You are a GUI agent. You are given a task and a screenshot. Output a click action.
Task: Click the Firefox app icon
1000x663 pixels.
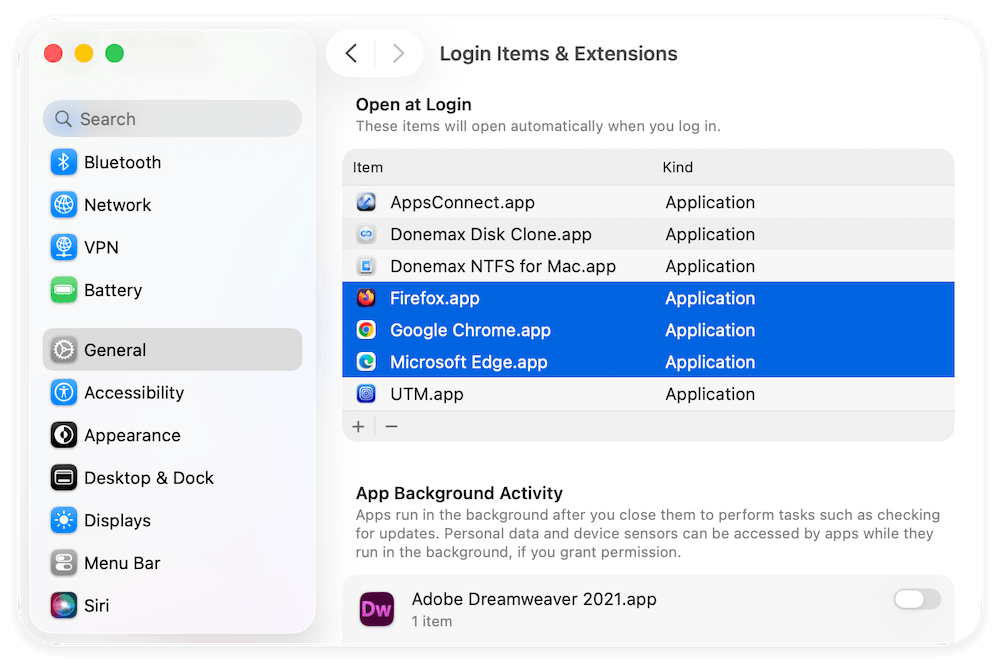point(366,298)
